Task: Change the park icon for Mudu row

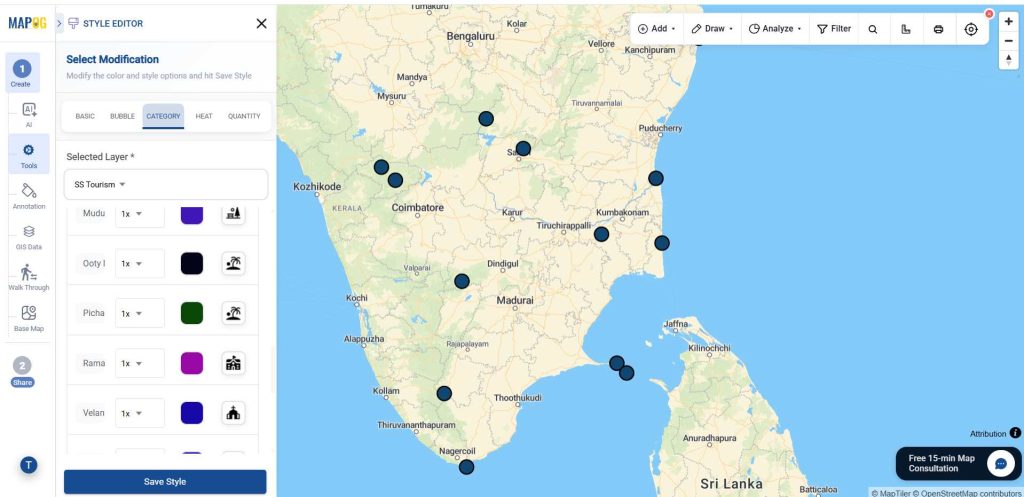Action: 233,214
